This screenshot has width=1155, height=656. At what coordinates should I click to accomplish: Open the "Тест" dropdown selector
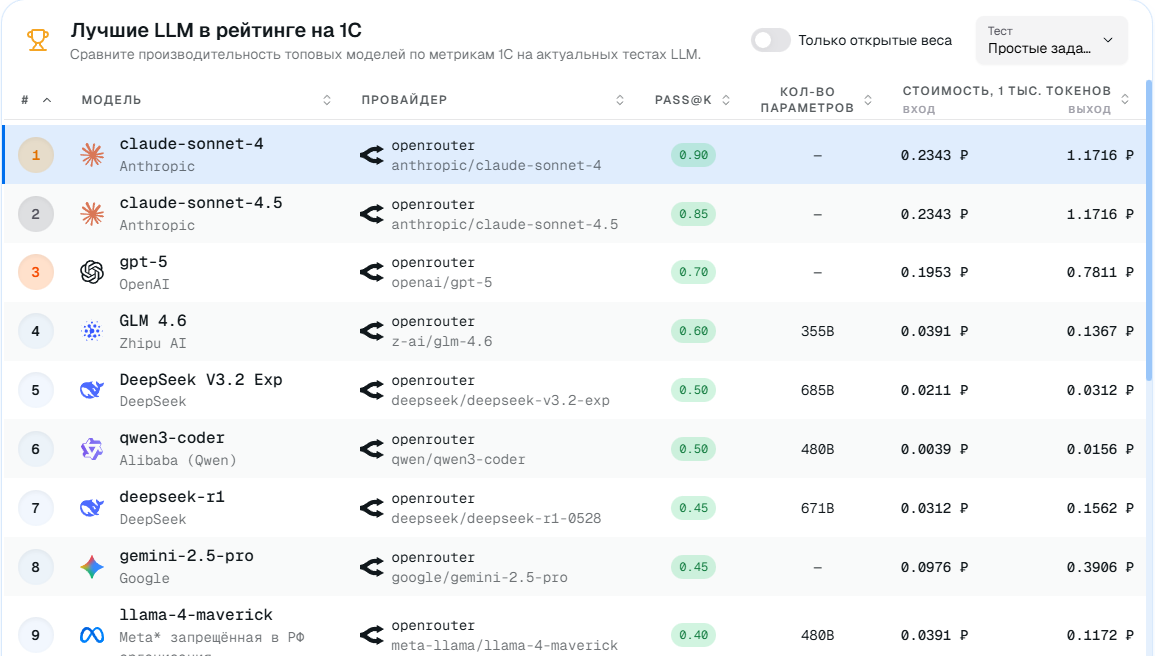(1051, 40)
